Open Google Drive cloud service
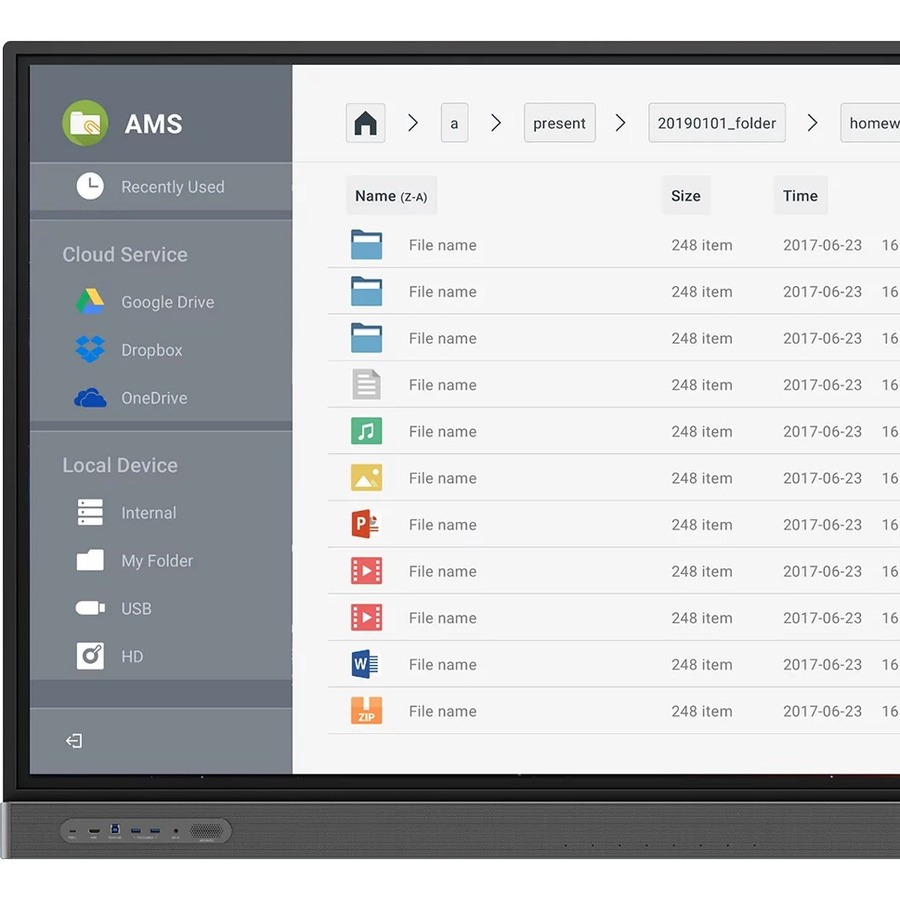 click(166, 302)
